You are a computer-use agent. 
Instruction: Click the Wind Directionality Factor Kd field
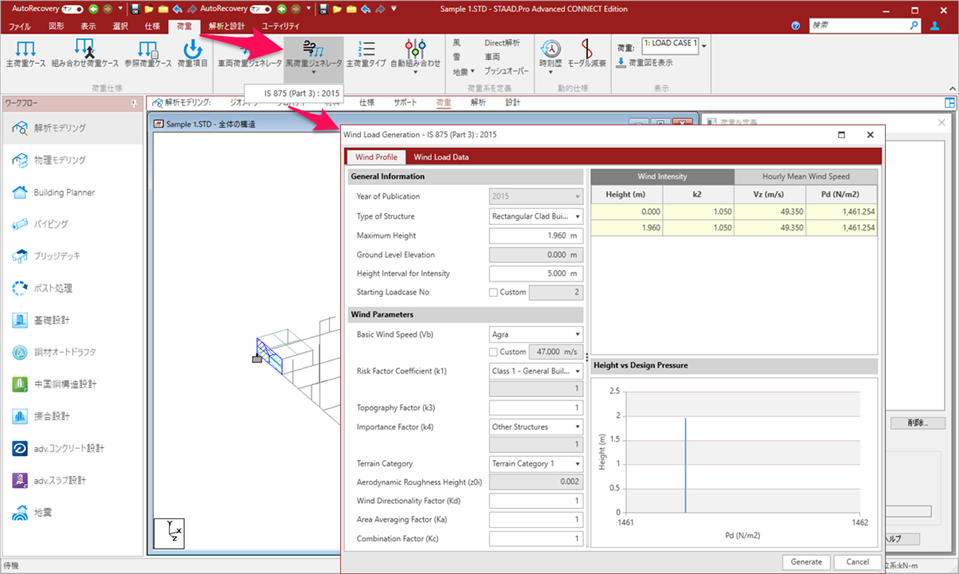tap(536, 501)
